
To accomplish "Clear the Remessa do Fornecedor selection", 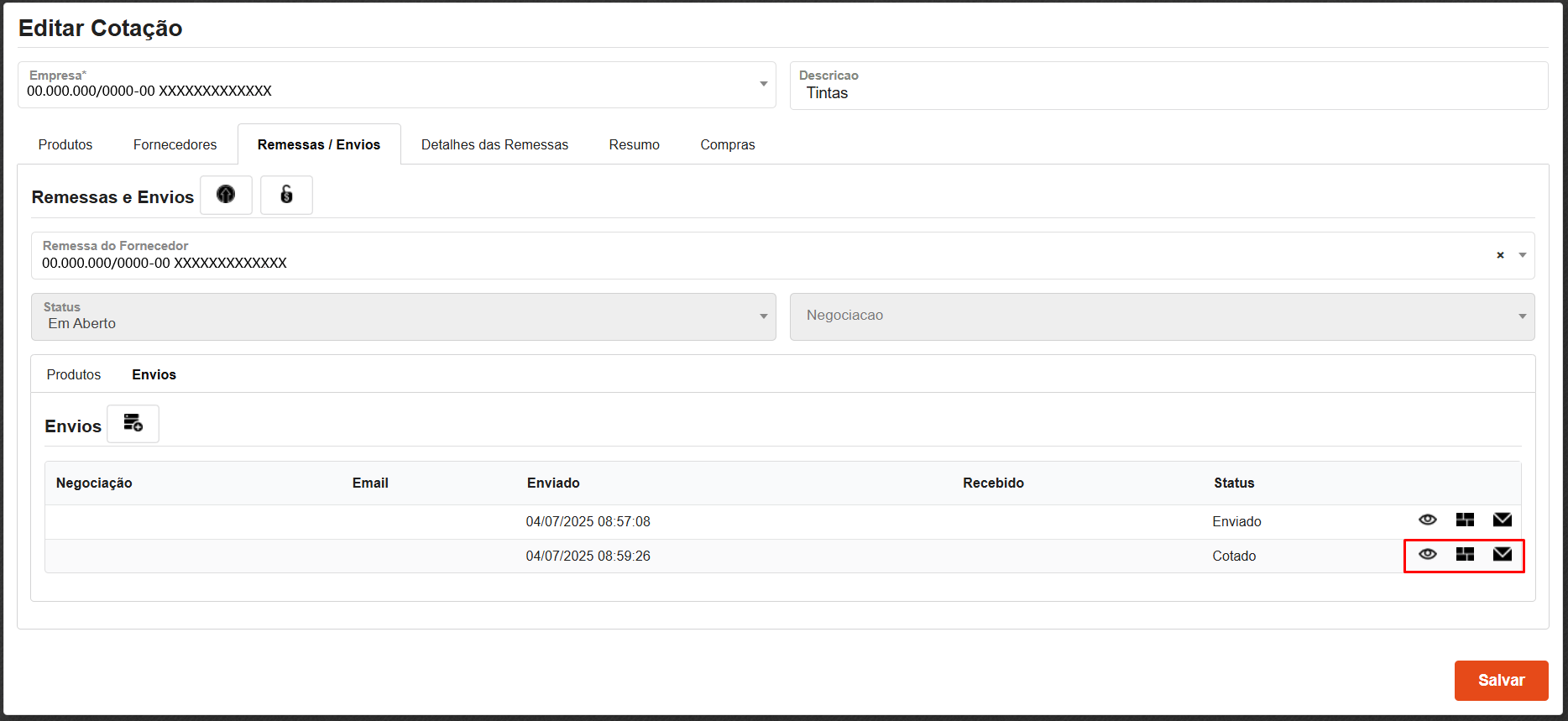I will click(x=1500, y=255).
